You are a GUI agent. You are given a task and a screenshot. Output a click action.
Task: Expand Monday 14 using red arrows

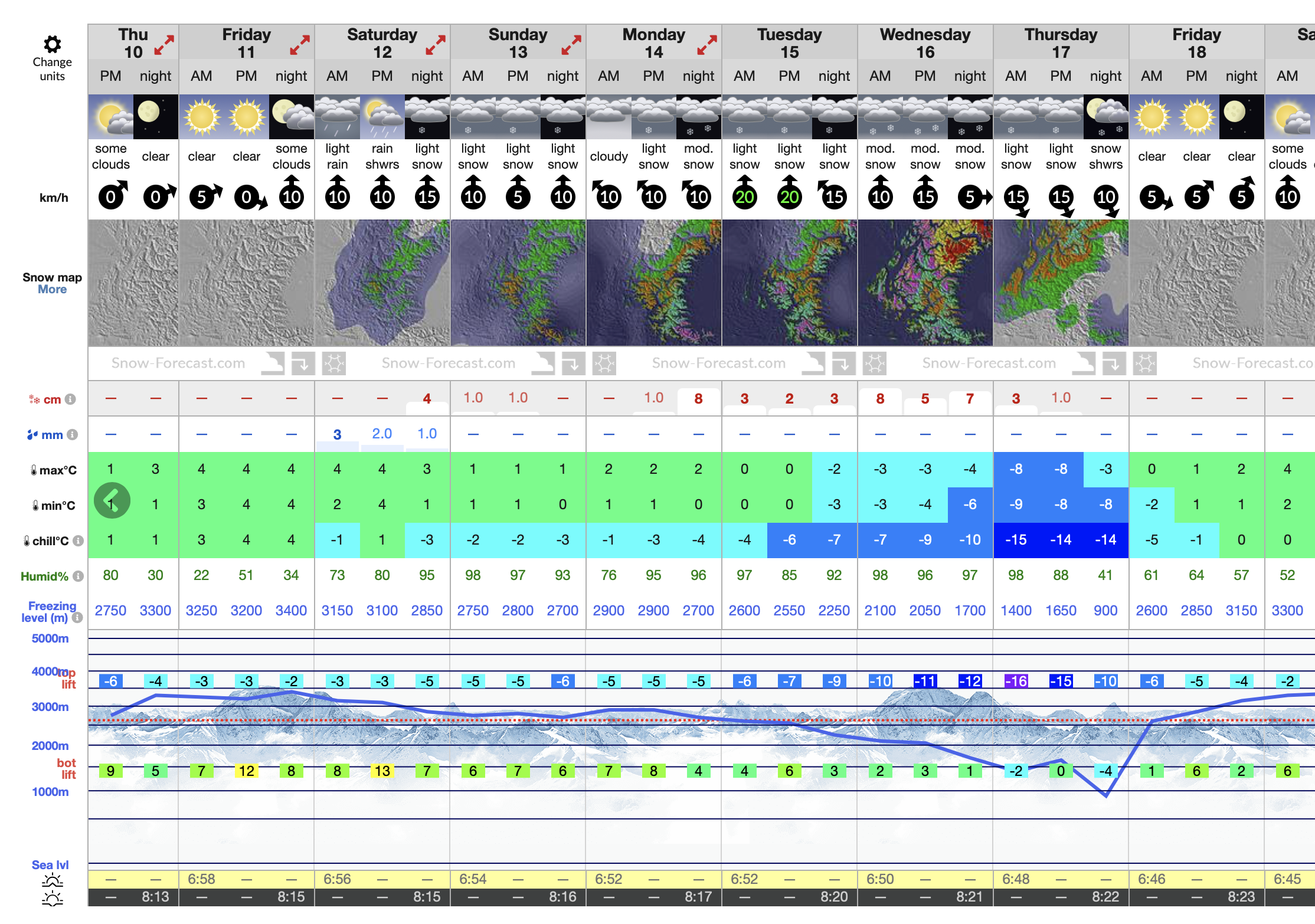pos(707,45)
